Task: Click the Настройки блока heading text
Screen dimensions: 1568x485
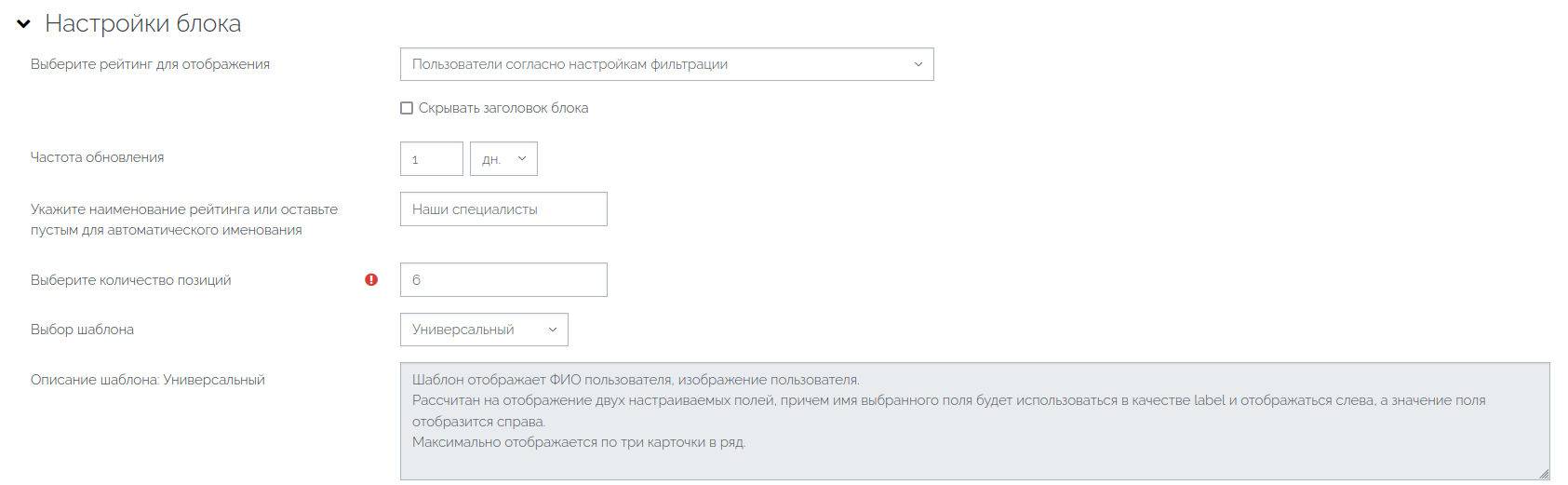Action: point(143,23)
